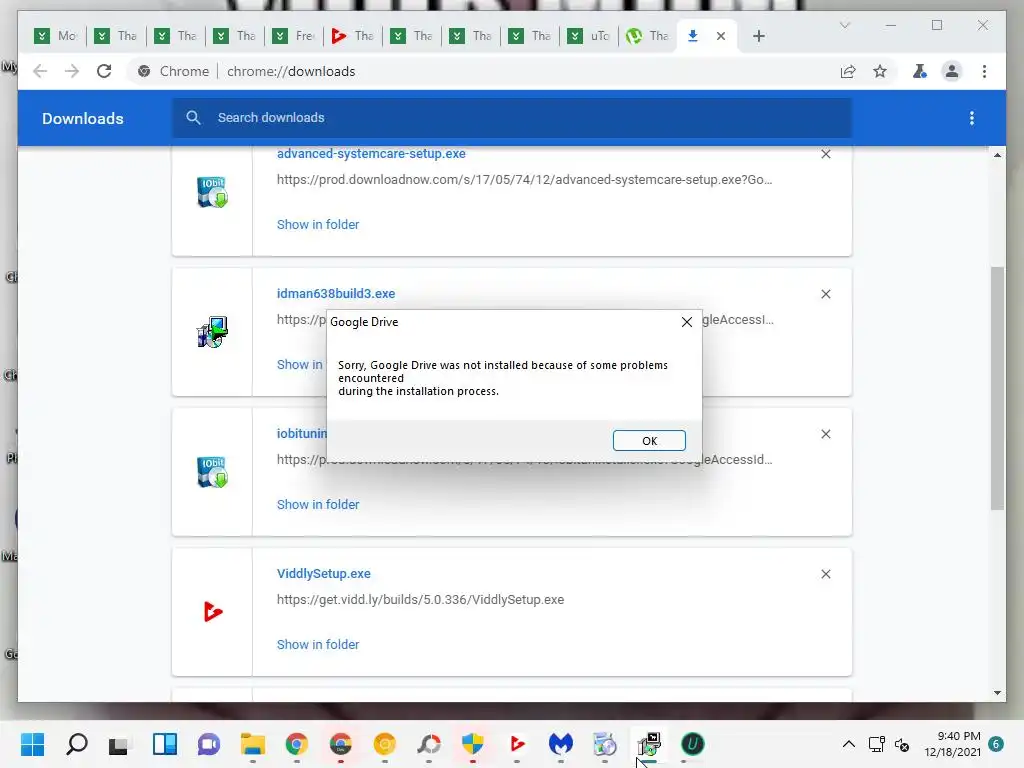Switch to the first 'Mo' tab
The image size is (1024, 768).
[x=57, y=36]
